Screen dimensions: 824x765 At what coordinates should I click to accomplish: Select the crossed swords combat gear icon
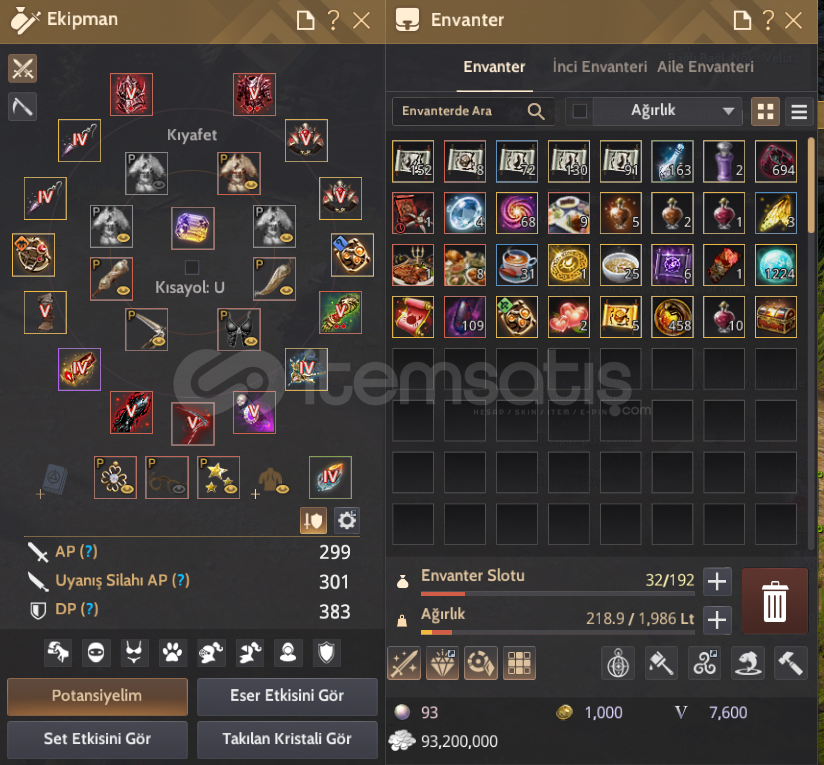point(23,68)
